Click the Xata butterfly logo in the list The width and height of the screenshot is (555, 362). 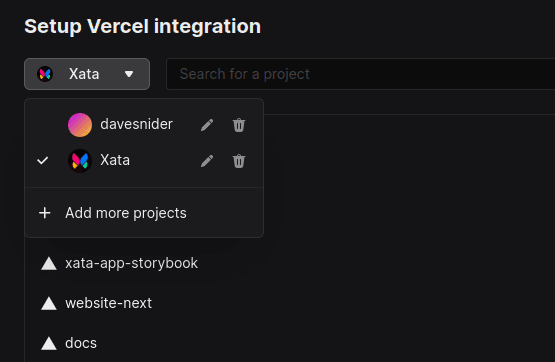click(x=80, y=161)
